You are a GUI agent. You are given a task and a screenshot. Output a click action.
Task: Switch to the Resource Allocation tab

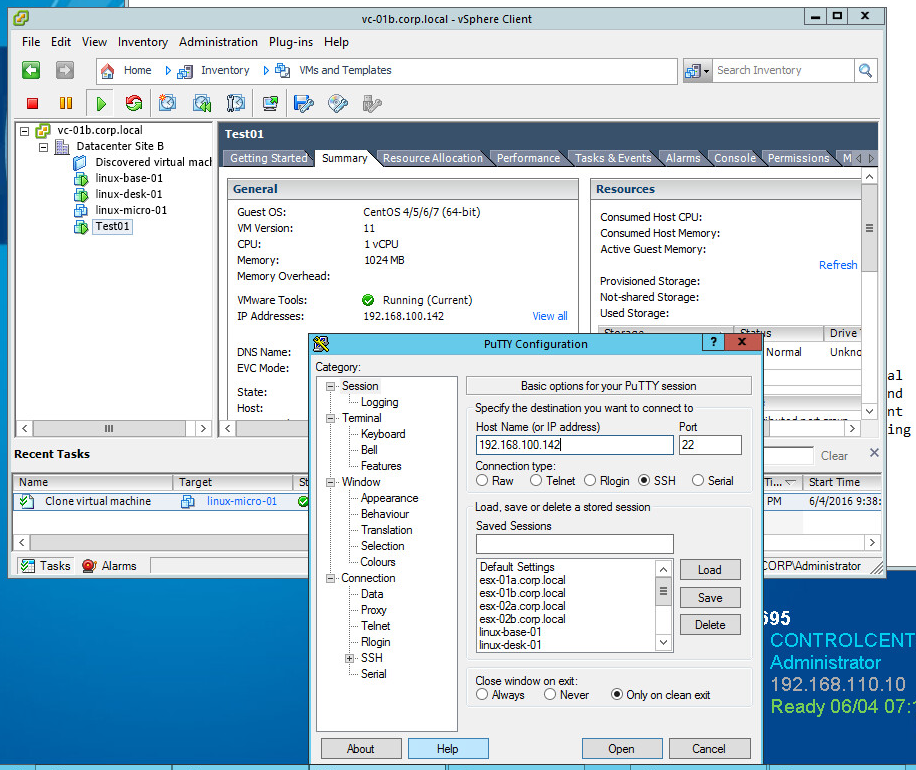pos(433,158)
